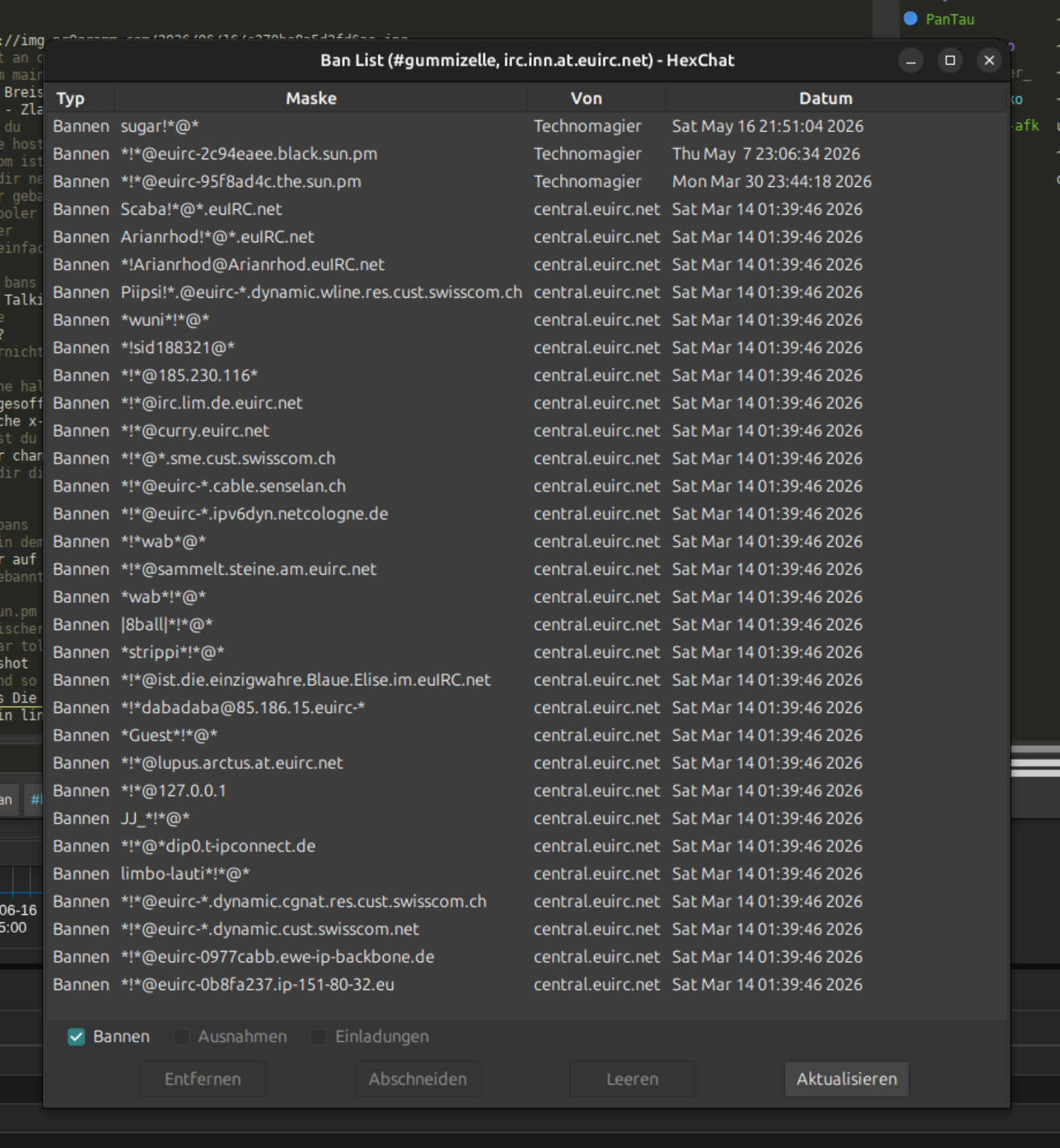Select the Arianrhod!*@*.euIRC.net ban

pyautogui.click(x=217, y=237)
